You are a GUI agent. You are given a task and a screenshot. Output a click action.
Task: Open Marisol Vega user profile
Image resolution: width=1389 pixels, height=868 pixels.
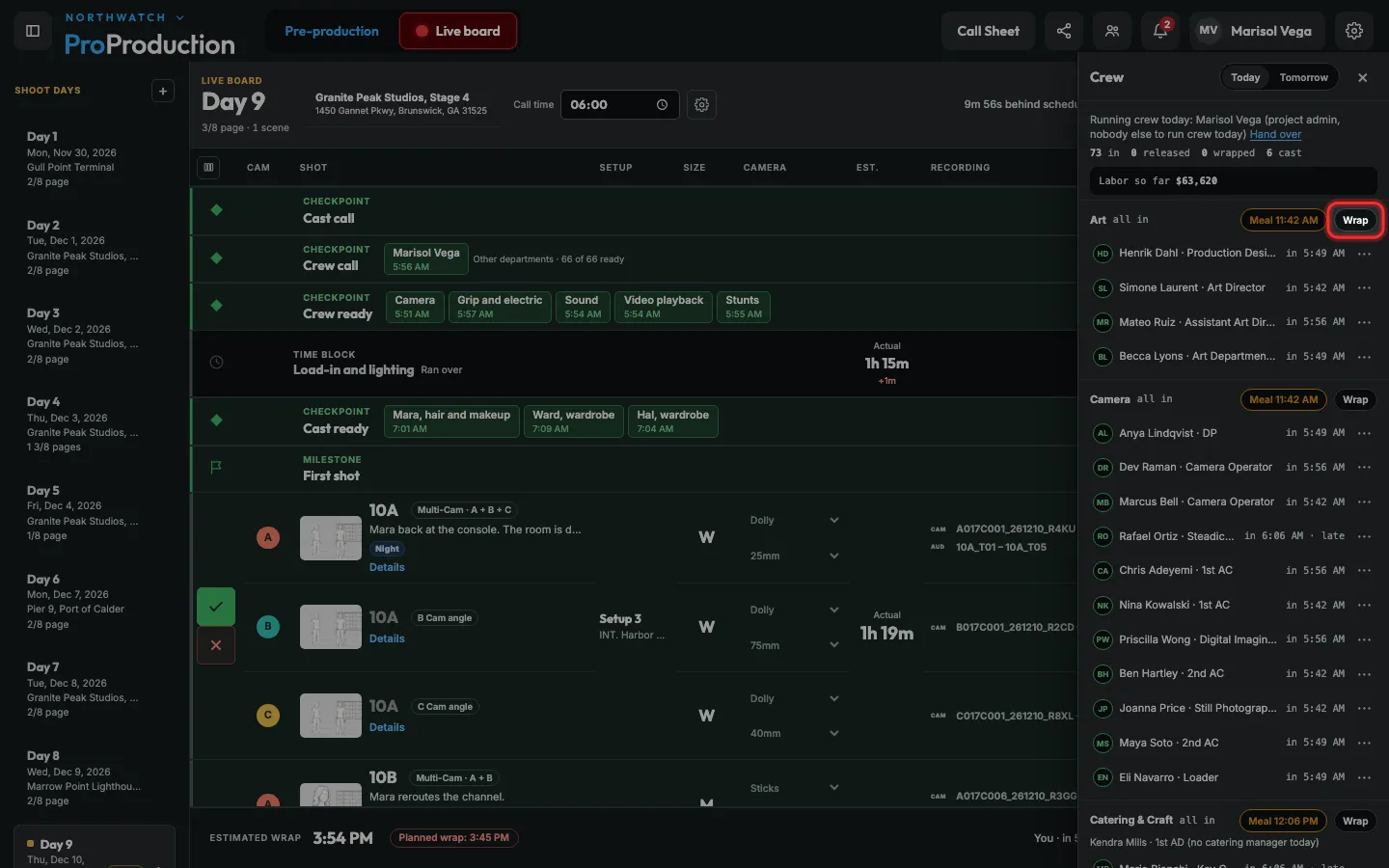[1257, 31]
